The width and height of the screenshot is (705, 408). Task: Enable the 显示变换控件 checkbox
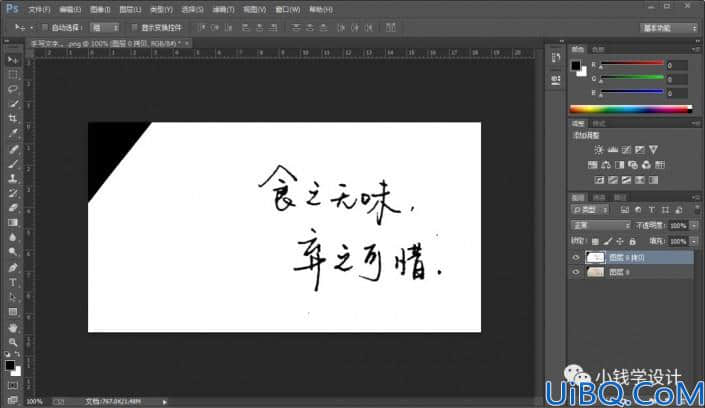coord(134,28)
